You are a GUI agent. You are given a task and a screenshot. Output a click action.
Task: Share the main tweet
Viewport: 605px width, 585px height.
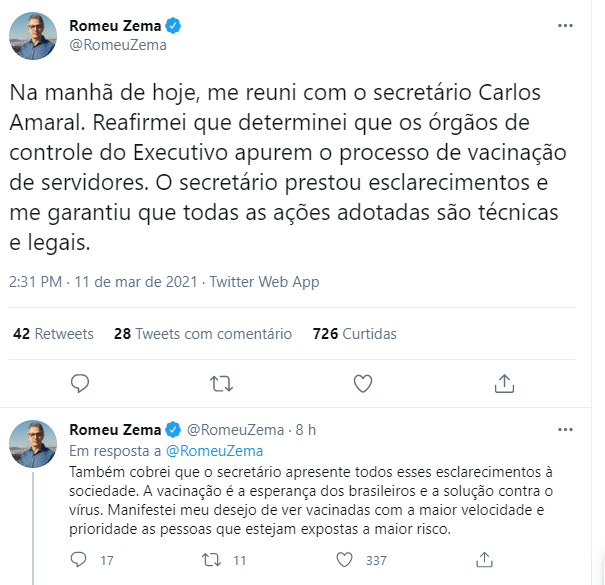coord(504,383)
